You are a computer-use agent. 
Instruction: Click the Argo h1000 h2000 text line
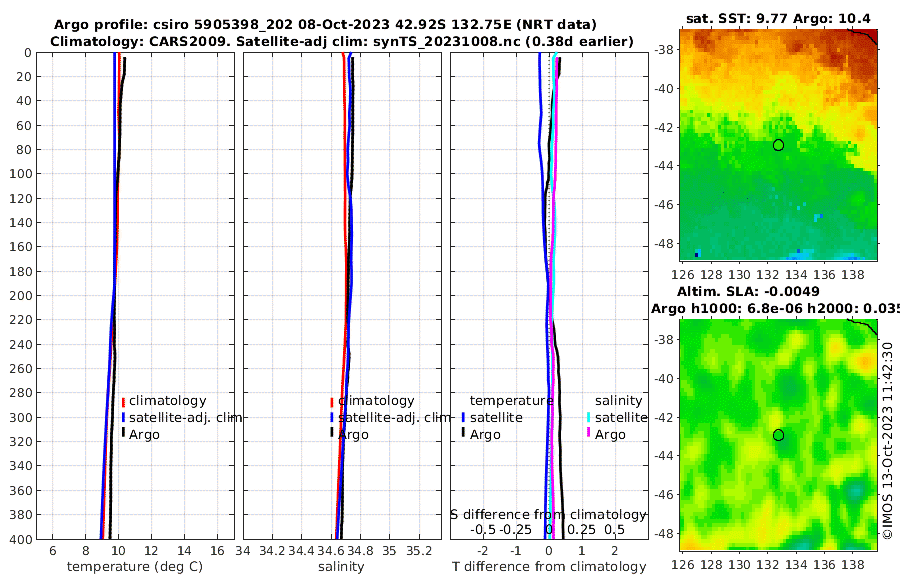(775, 308)
